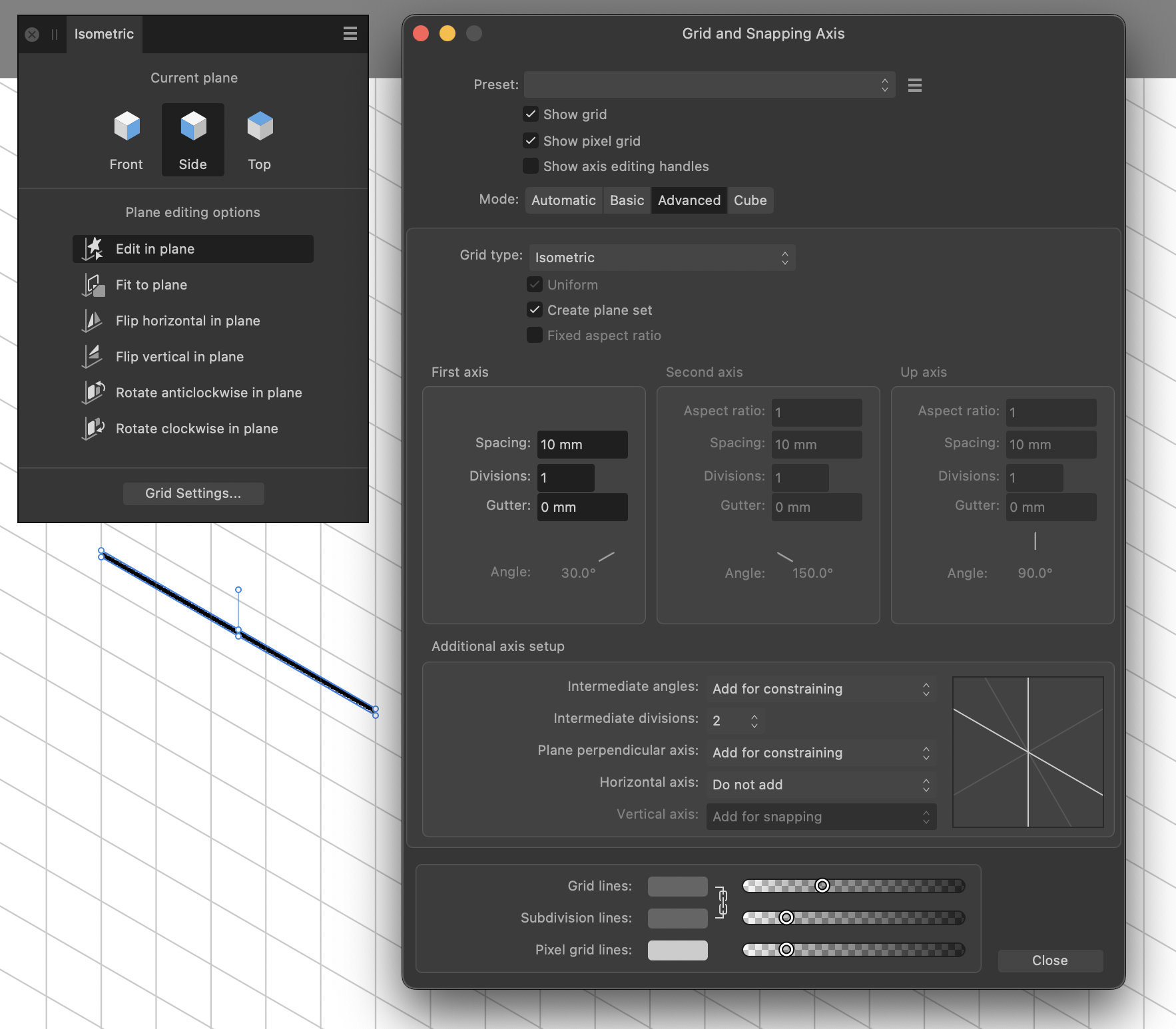Image resolution: width=1176 pixels, height=1029 pixels.
Task: Click the First axis Spacing field
Action: coord(583,445)
